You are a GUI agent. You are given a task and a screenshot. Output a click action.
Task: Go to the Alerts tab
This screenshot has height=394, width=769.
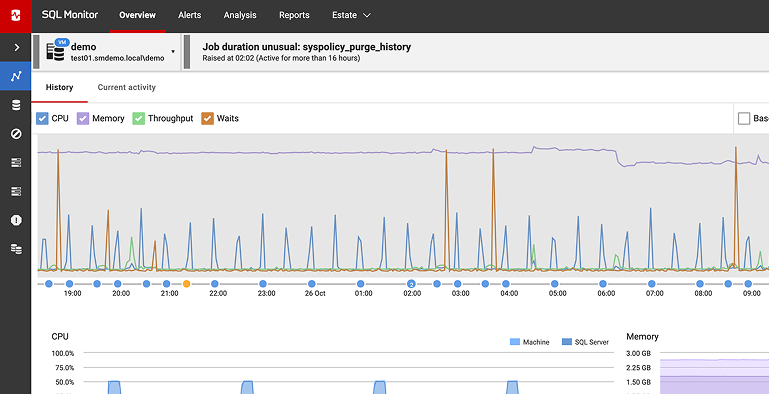click(x=189, y=15)
